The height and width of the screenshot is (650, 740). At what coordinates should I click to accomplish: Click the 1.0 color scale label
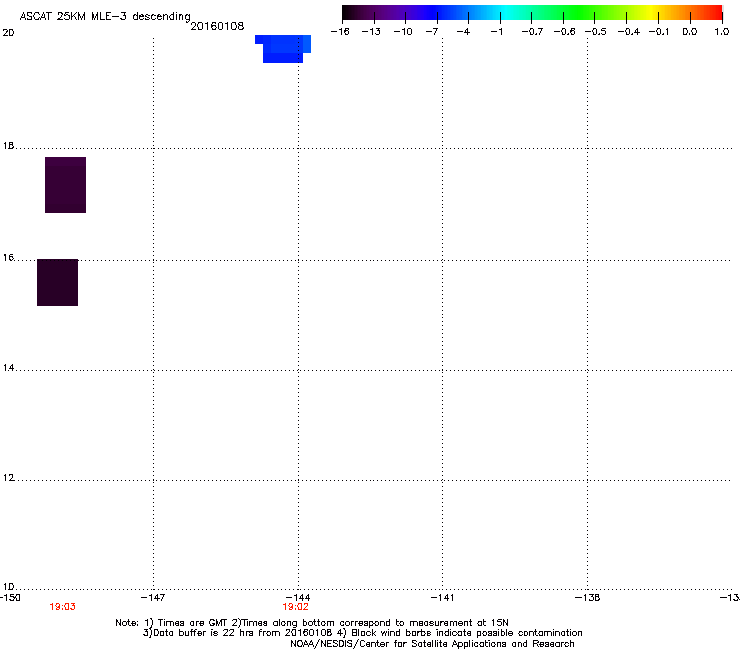click(722, 32)
